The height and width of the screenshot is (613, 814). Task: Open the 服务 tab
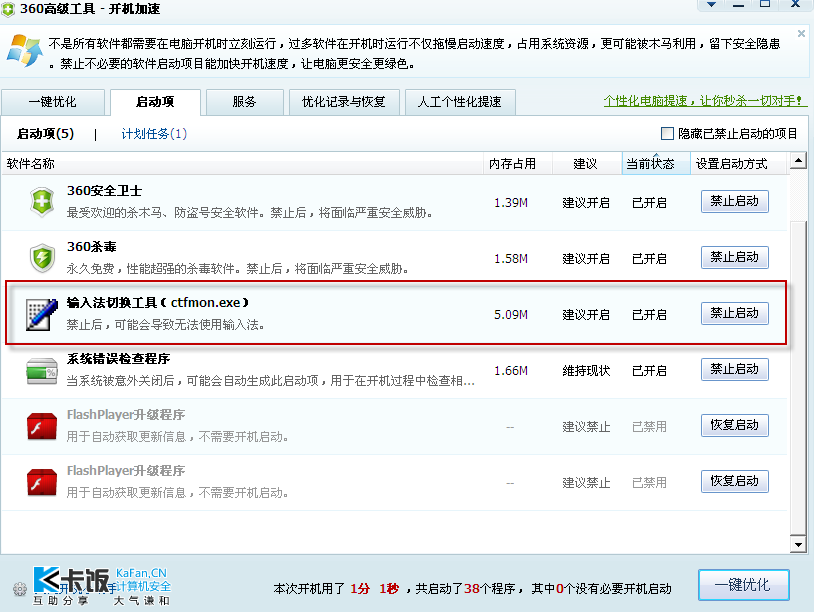tap(245, 102)
